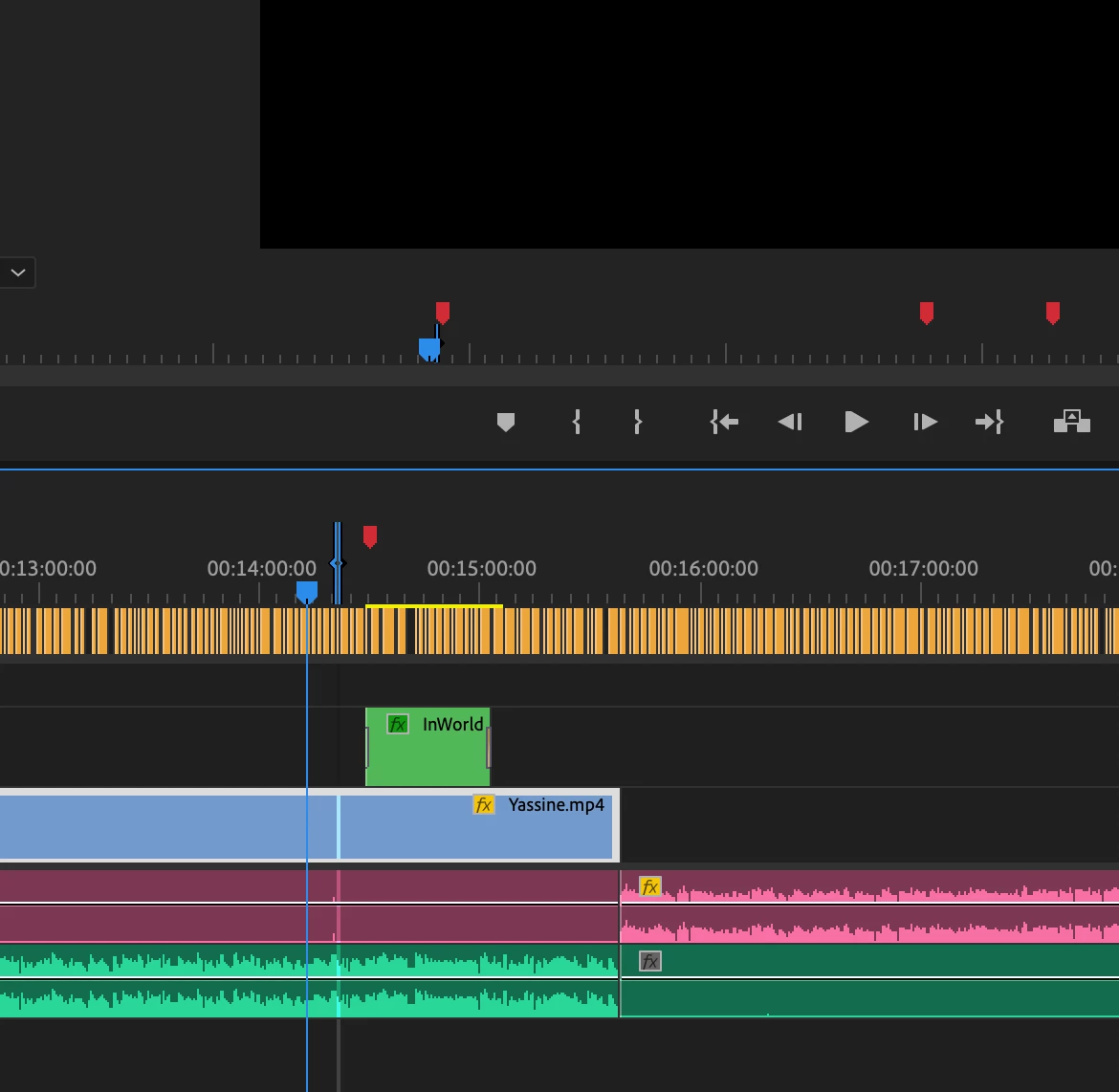Step back one frame
Screen dimensions: 1119x1092
pyautogui.click(x=790, y=422)
